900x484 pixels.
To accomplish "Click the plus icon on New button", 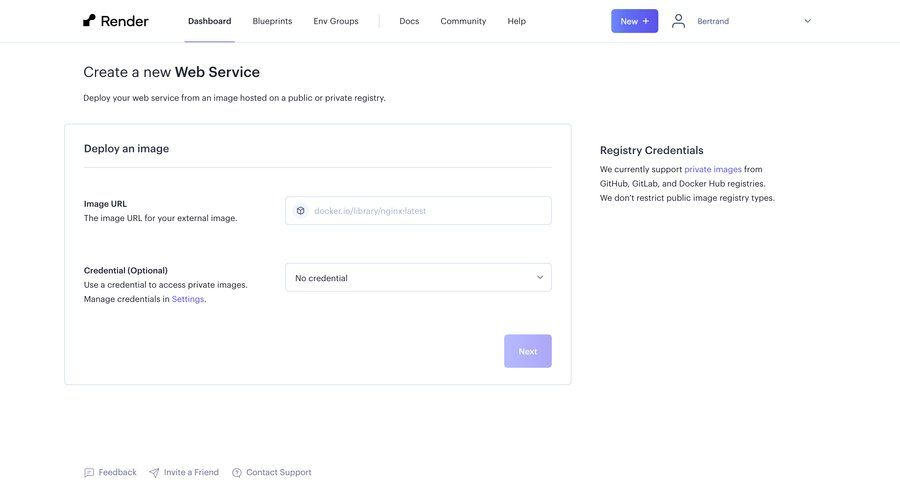I will [x=646, y=21].
